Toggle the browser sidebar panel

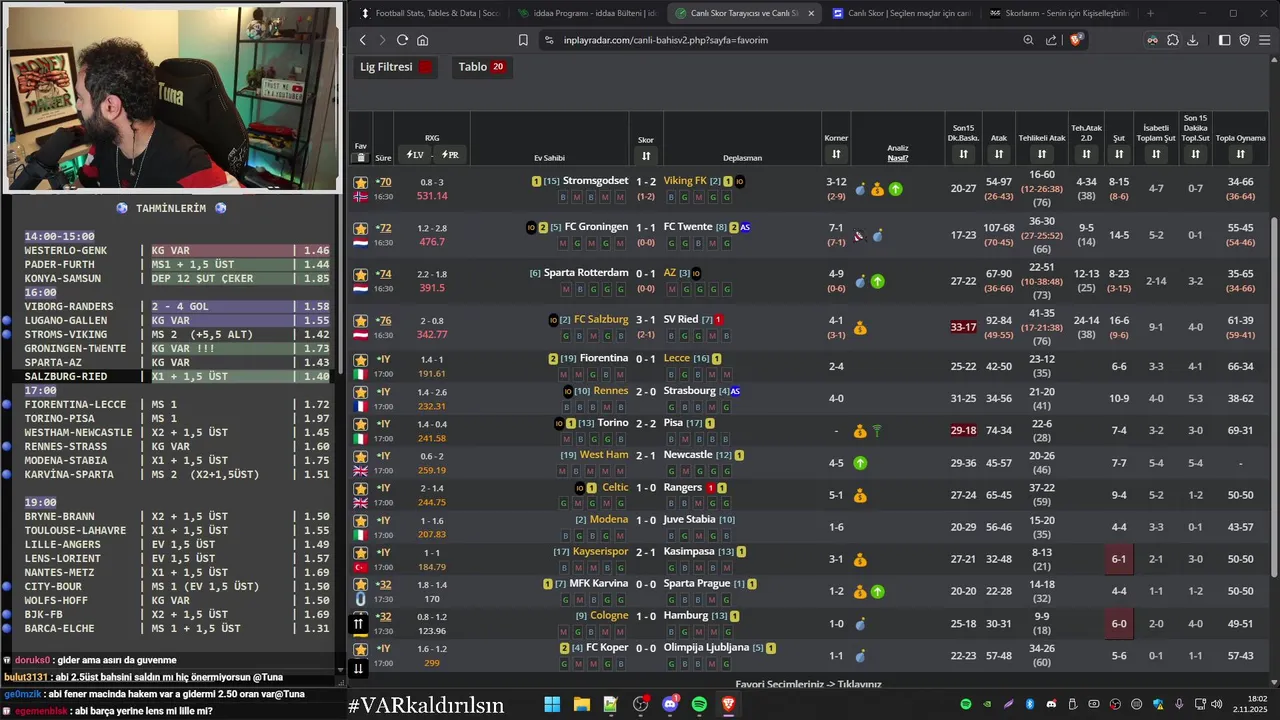pos(1225,40)
